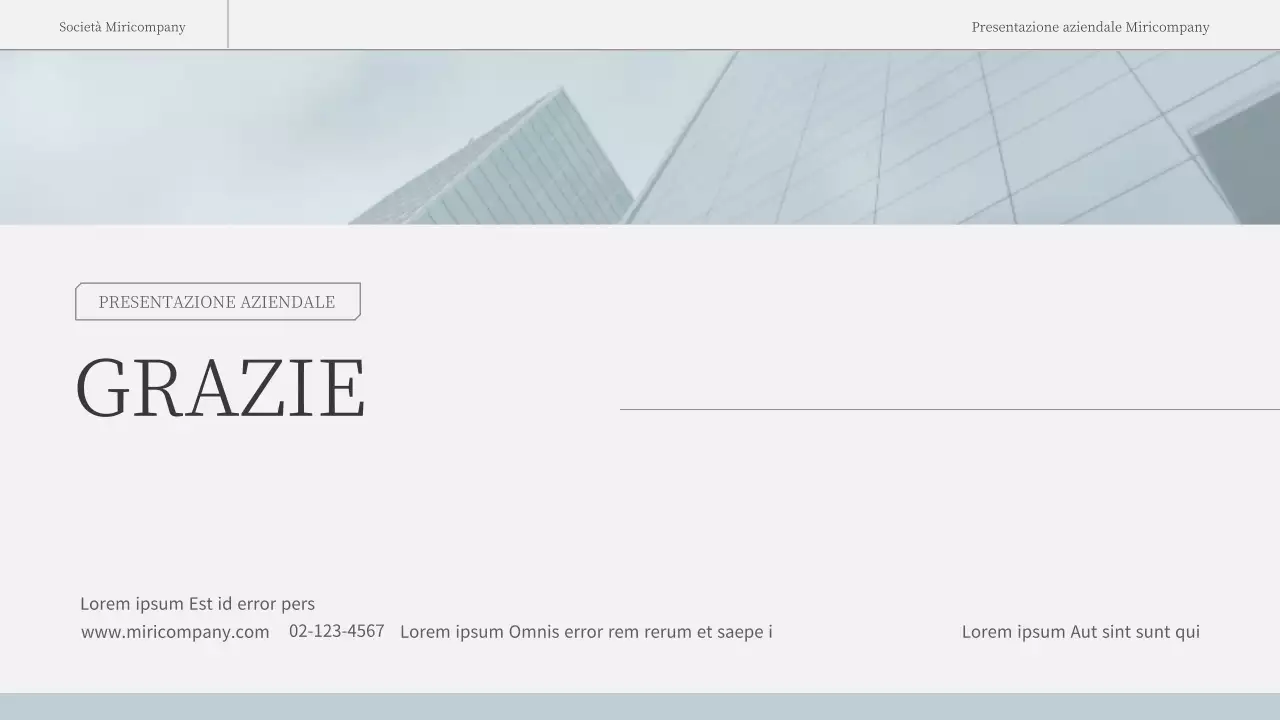This screenshot has height=720, width=1280.
Task: Select 'Lorem ipsum Omnis error rem rerum' text
Action: tap(586, 632)
